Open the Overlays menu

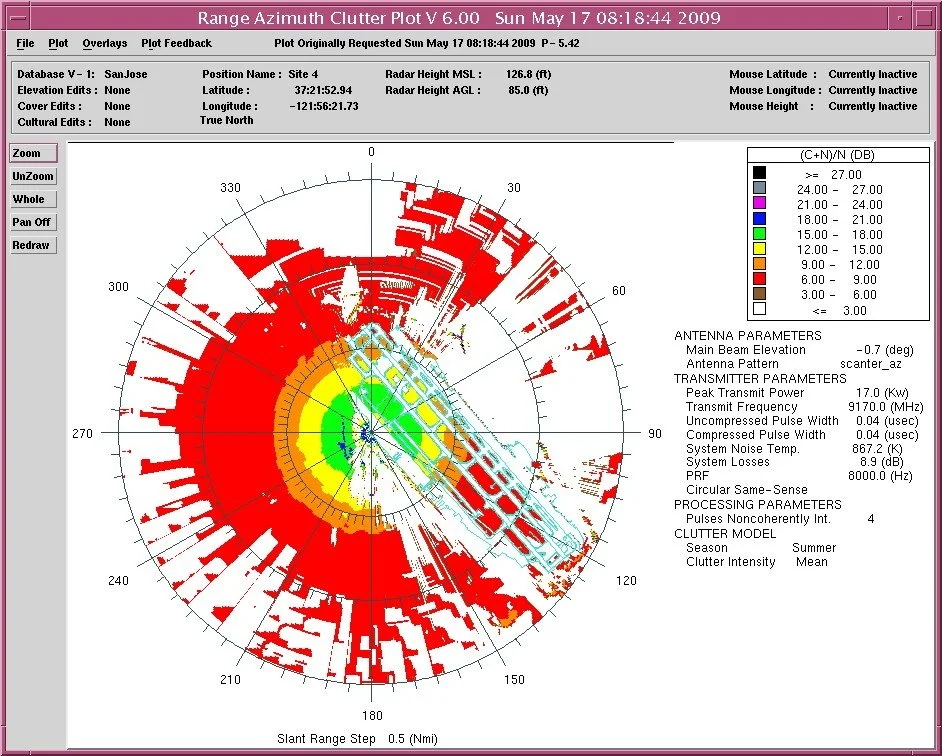click(x=104, y=43)
